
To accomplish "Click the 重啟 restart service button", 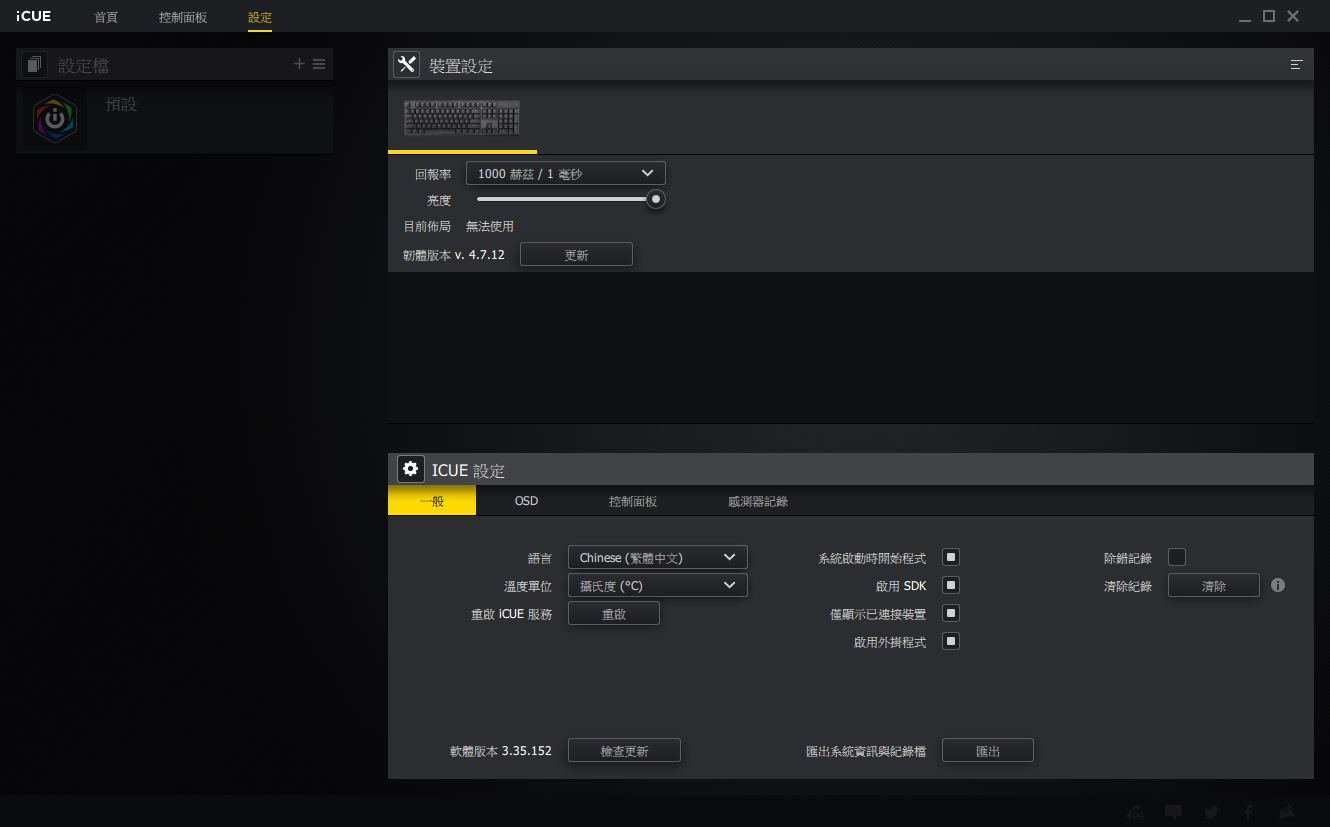I will point(614,614).
